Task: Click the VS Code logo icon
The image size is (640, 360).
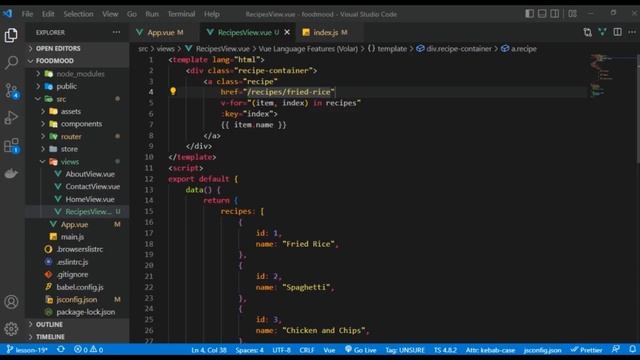Action: pyautogui.click(x=8, y=13)
